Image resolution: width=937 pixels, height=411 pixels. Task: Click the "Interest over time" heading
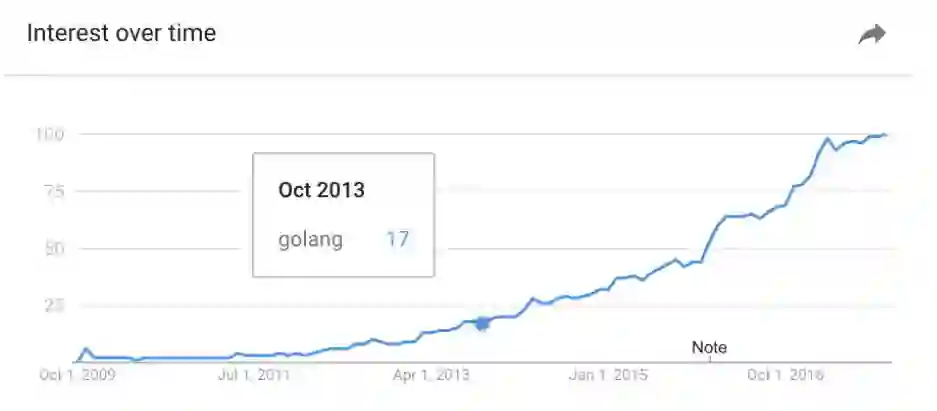tap(121, 33)
